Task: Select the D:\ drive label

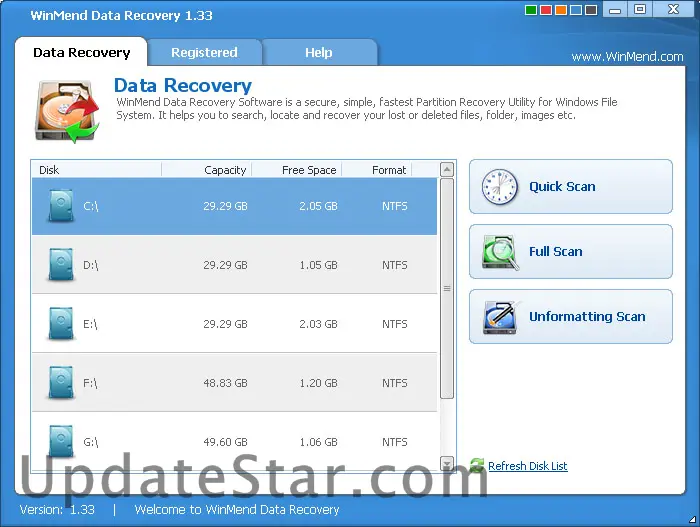Action: click(x=91, y=265)
